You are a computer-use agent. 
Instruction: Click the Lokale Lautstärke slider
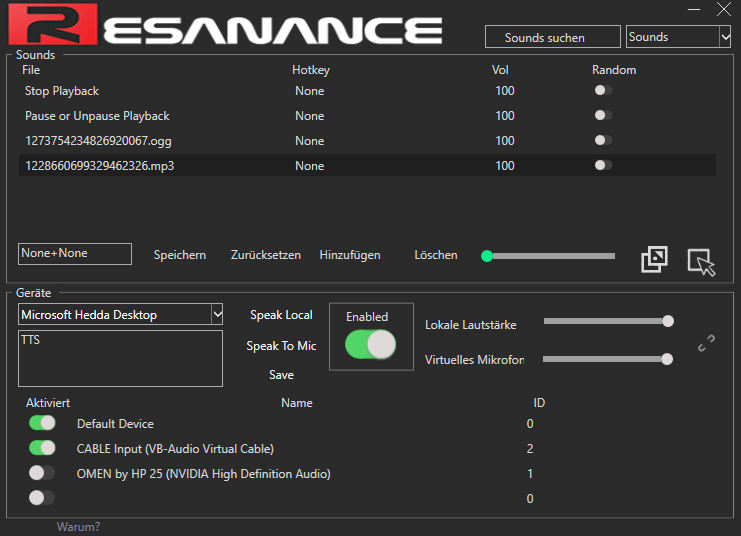pos(606,322)
